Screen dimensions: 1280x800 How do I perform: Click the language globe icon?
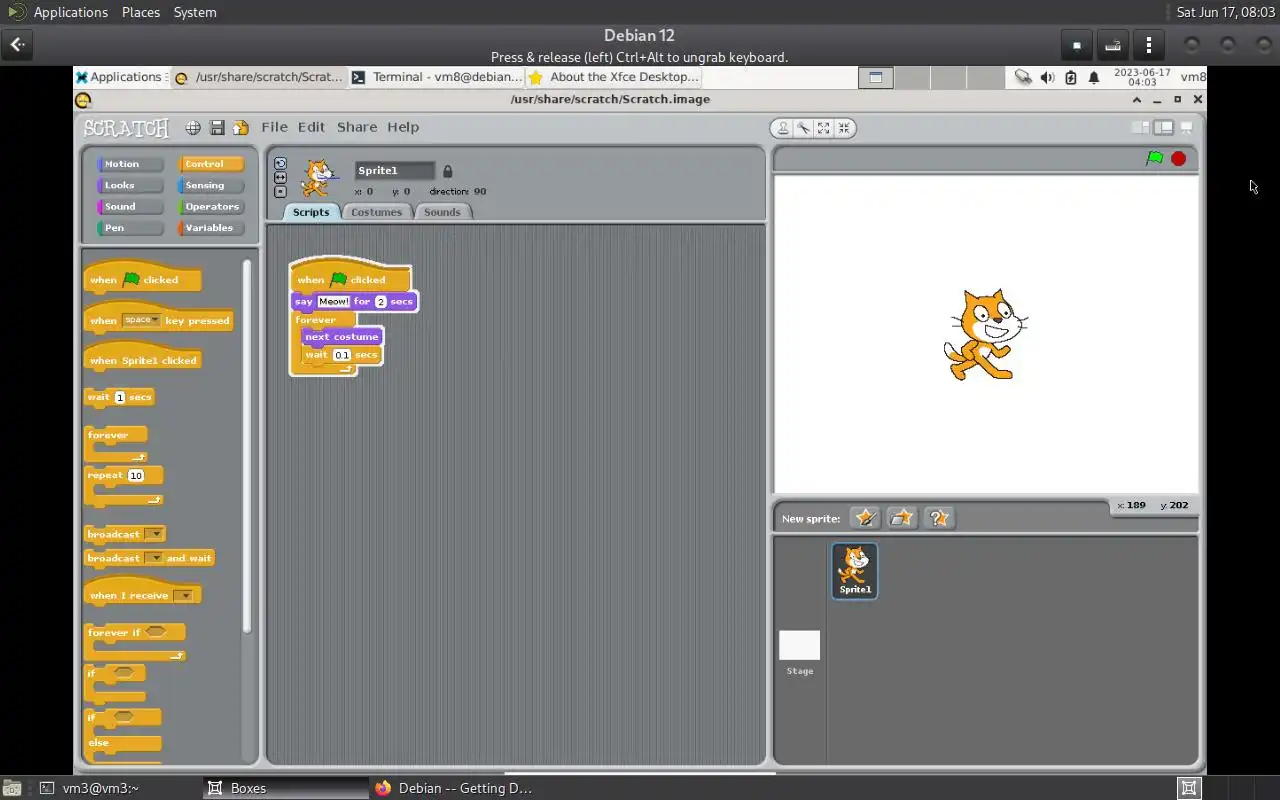(x=192, y=128)
